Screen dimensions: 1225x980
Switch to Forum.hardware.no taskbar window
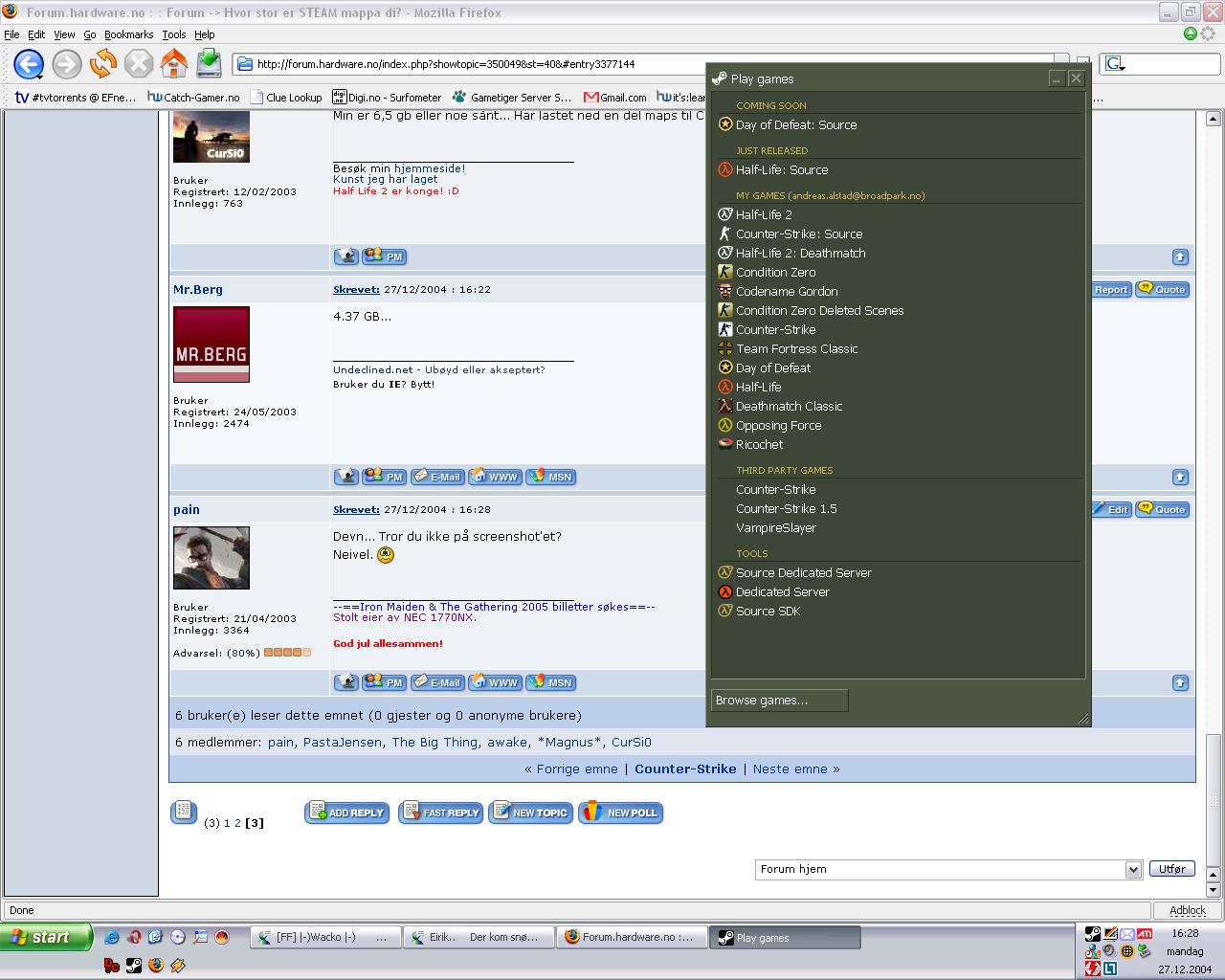point(632,937)
